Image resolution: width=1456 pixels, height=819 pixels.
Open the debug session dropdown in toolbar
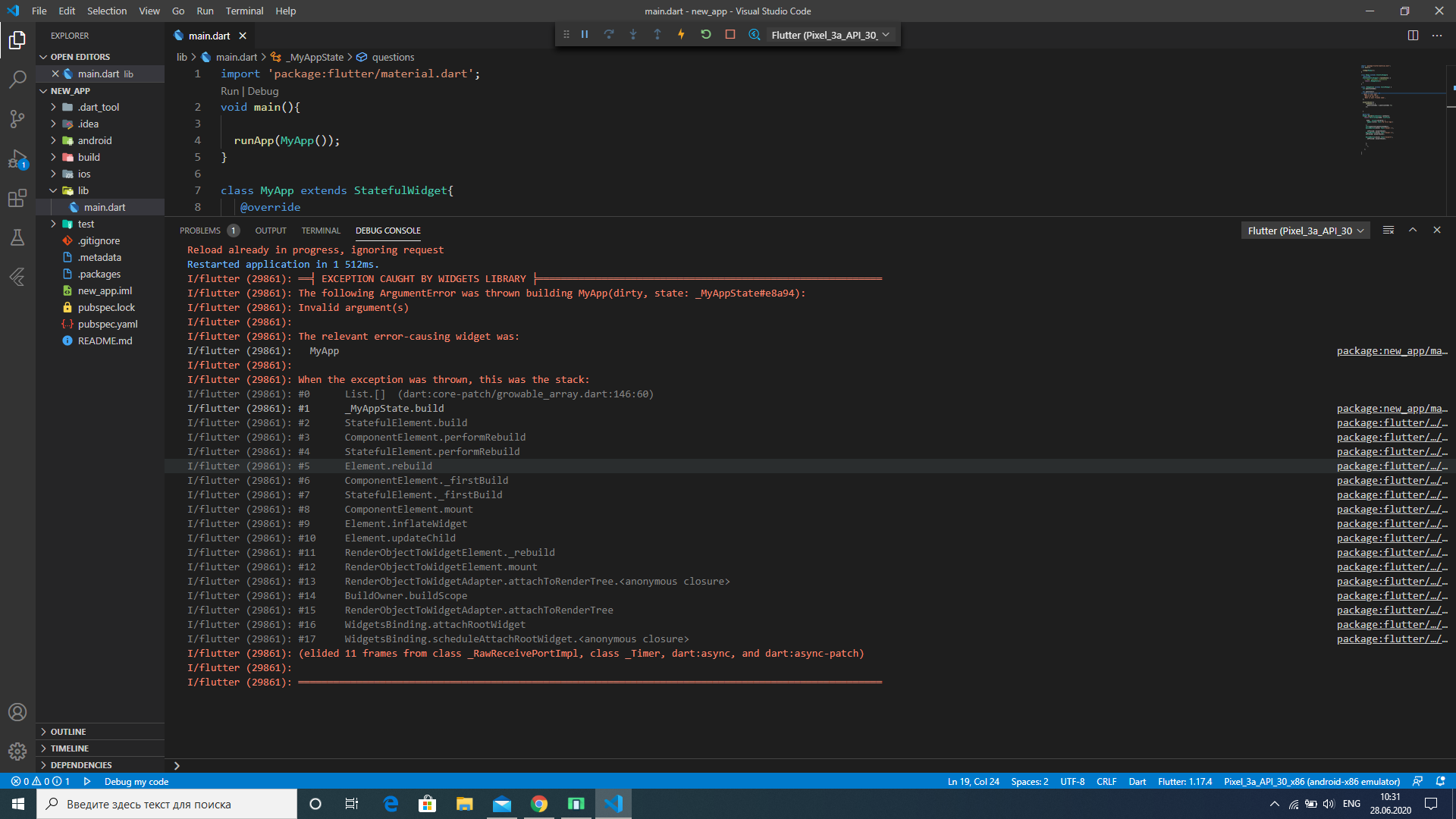tap(830, 35)
